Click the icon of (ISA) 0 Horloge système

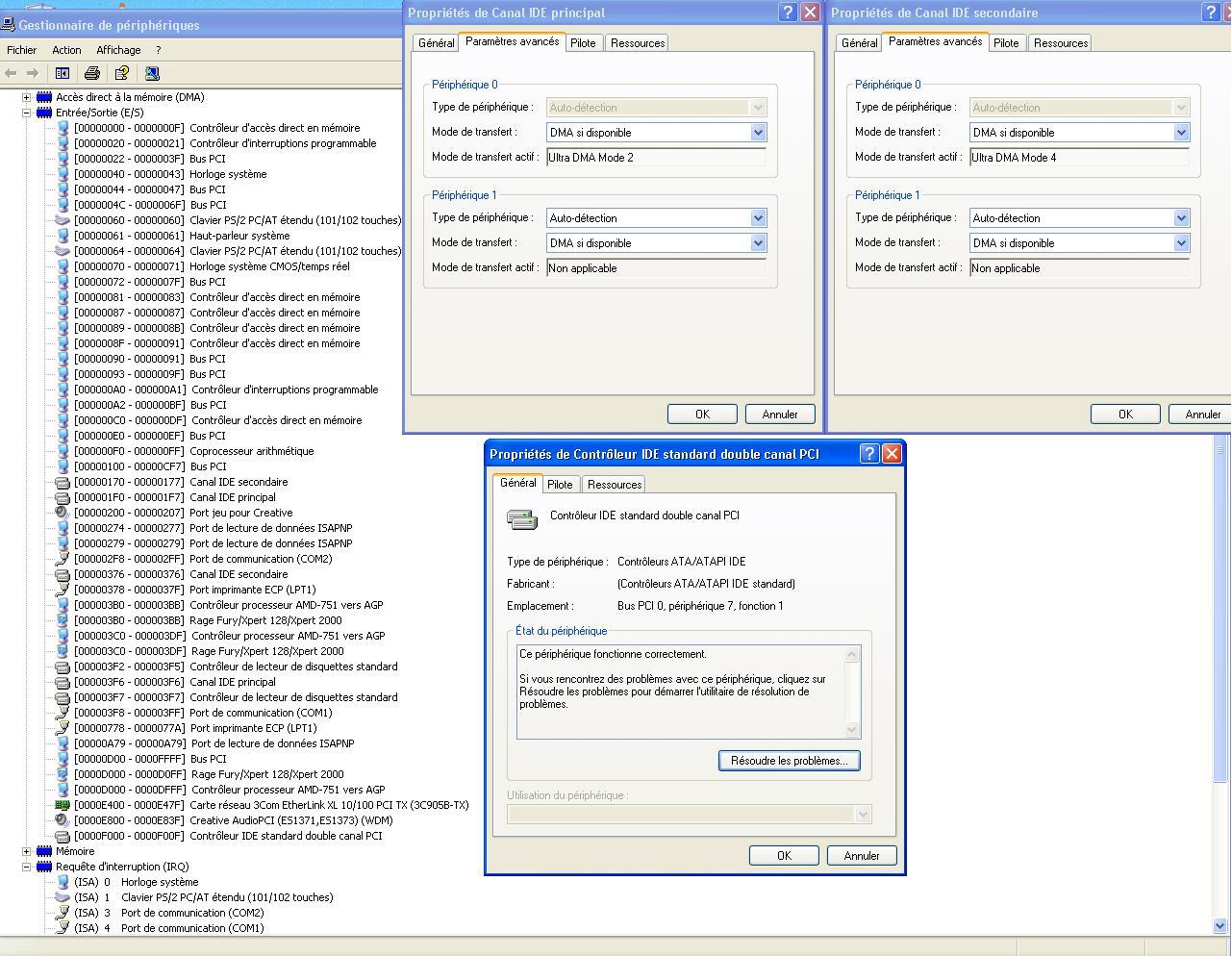[x=63, y=882]
